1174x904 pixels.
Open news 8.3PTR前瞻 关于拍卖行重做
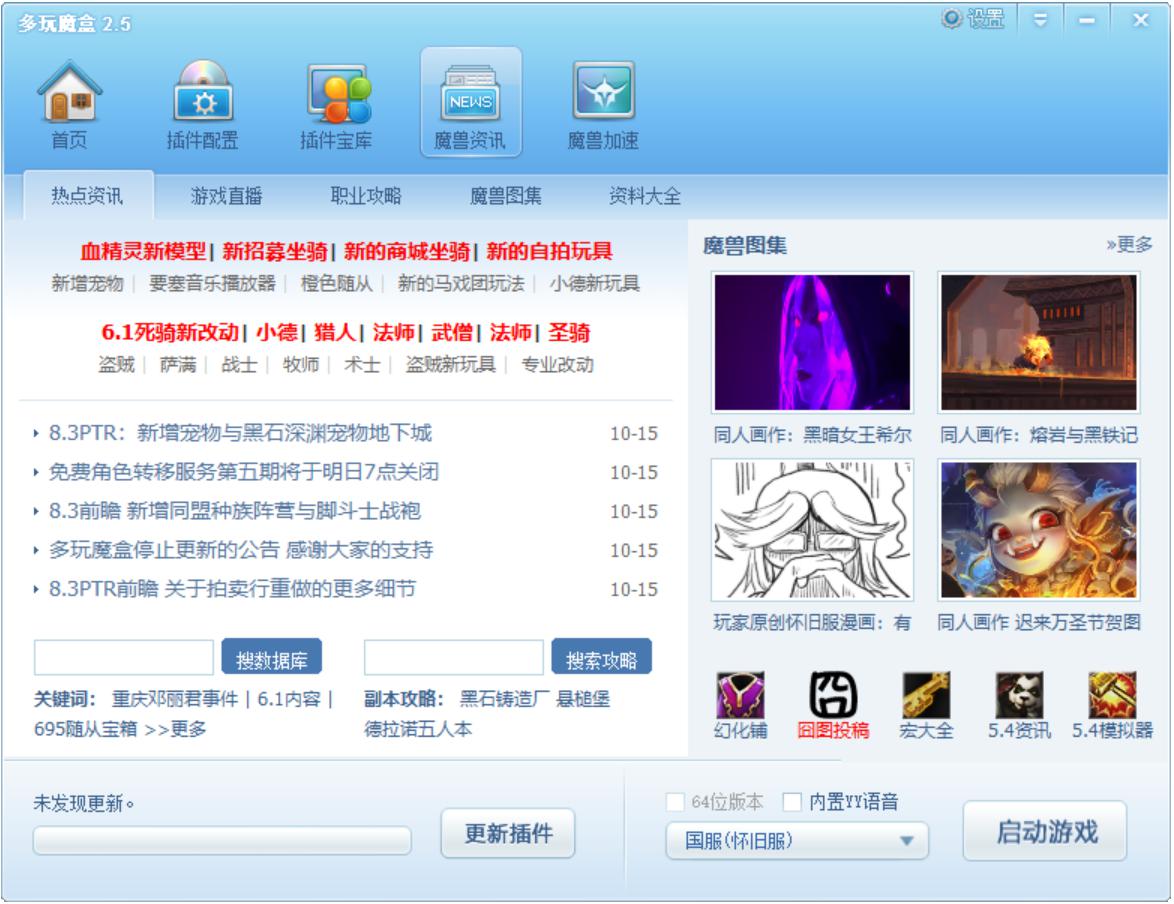232,589
